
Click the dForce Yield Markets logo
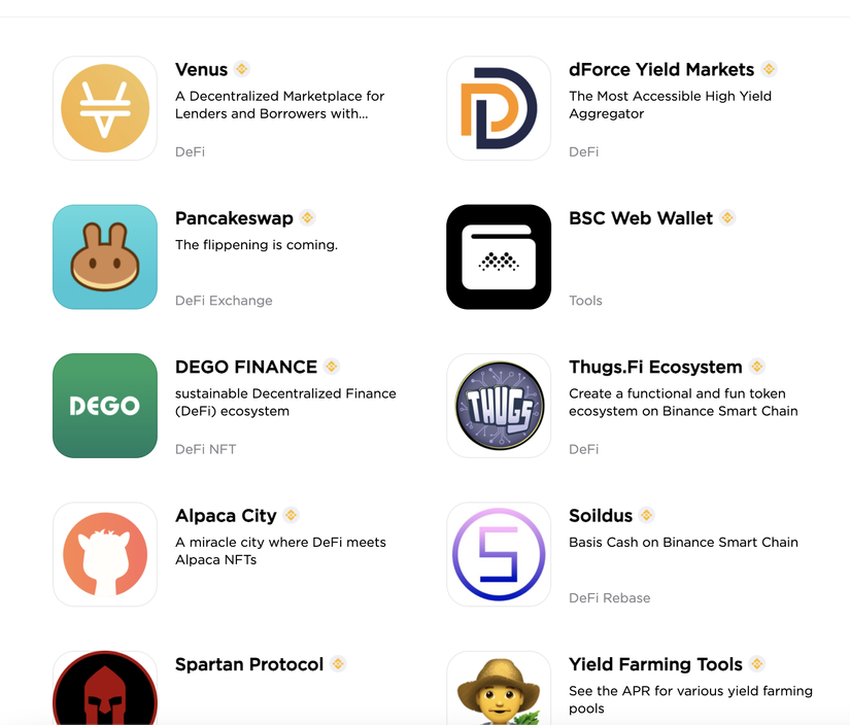coord(499,108)
